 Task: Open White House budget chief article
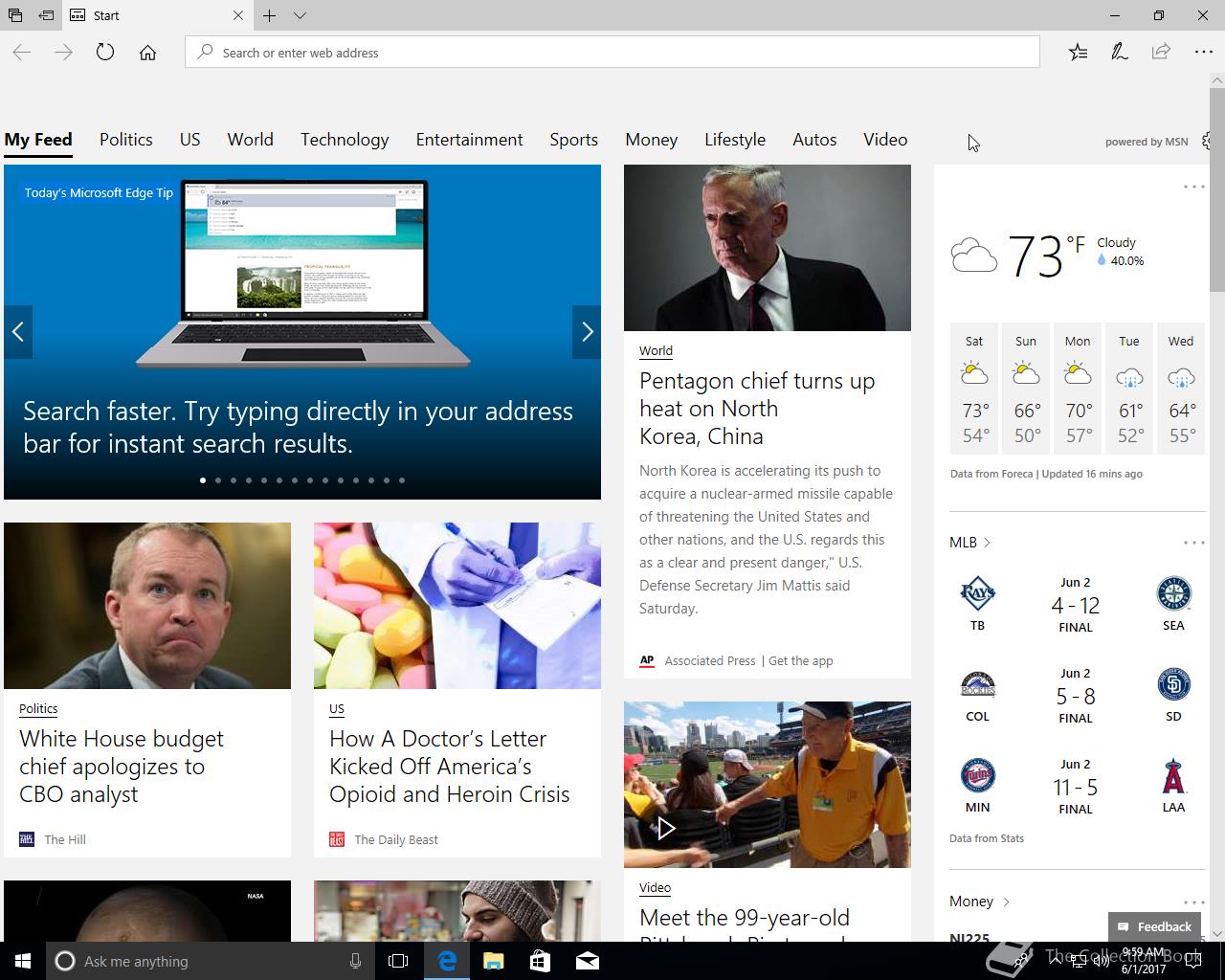click(x=122, y=767)
